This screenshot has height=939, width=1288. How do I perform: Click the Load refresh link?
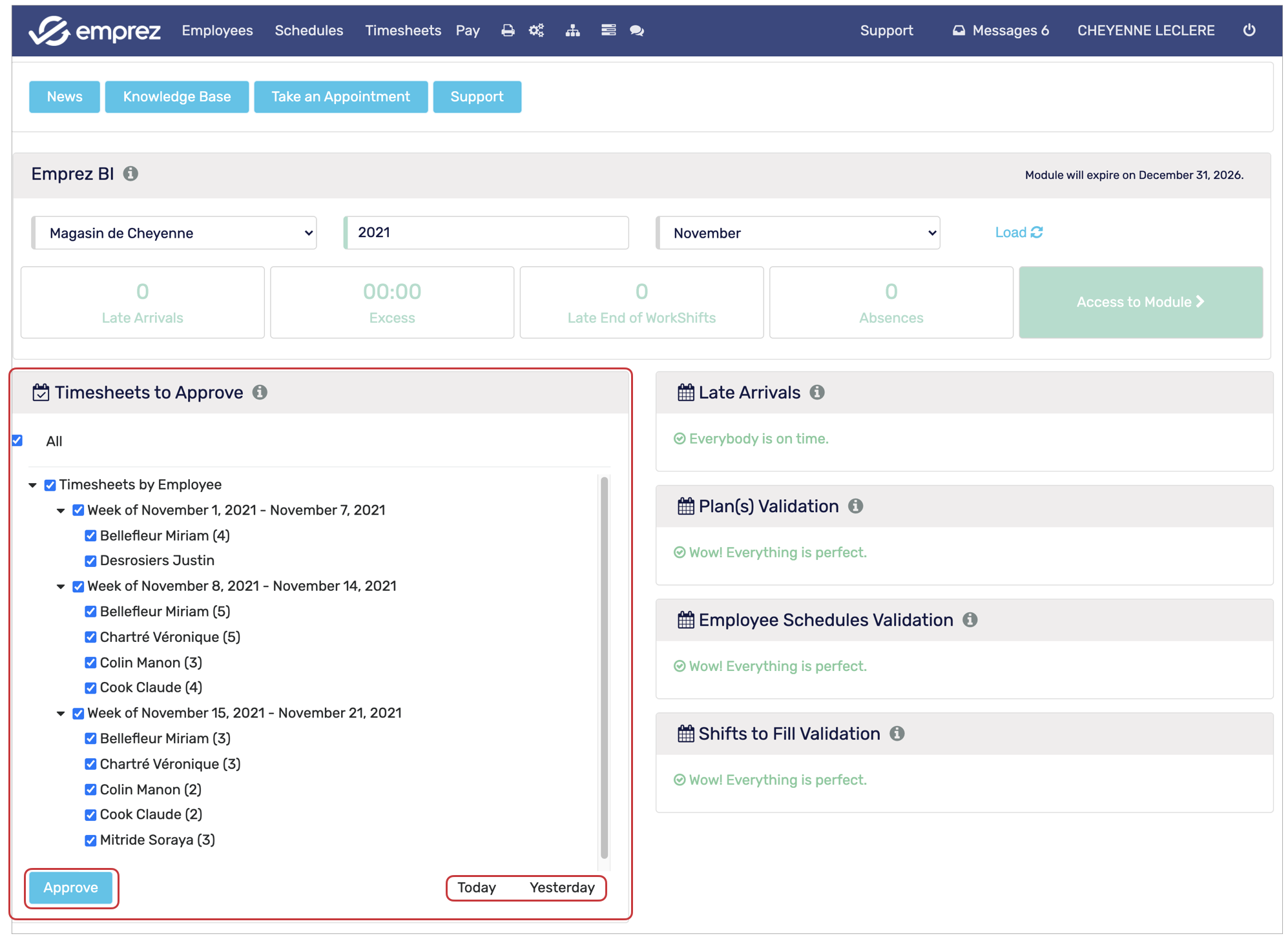pyautogui.click(x=1019, y=232)
